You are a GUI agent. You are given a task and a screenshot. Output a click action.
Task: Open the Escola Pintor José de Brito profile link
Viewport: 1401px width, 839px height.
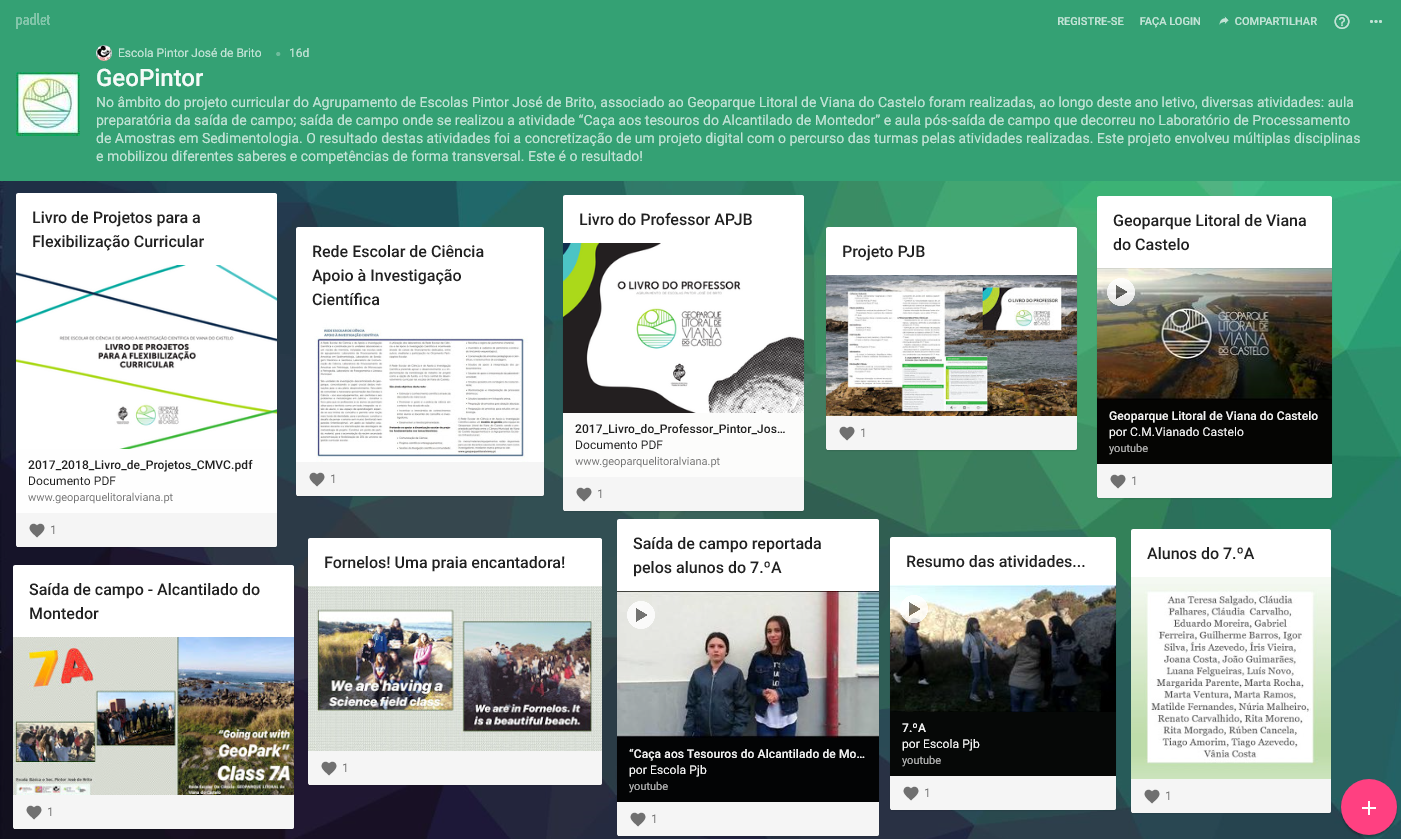point(189,53)
